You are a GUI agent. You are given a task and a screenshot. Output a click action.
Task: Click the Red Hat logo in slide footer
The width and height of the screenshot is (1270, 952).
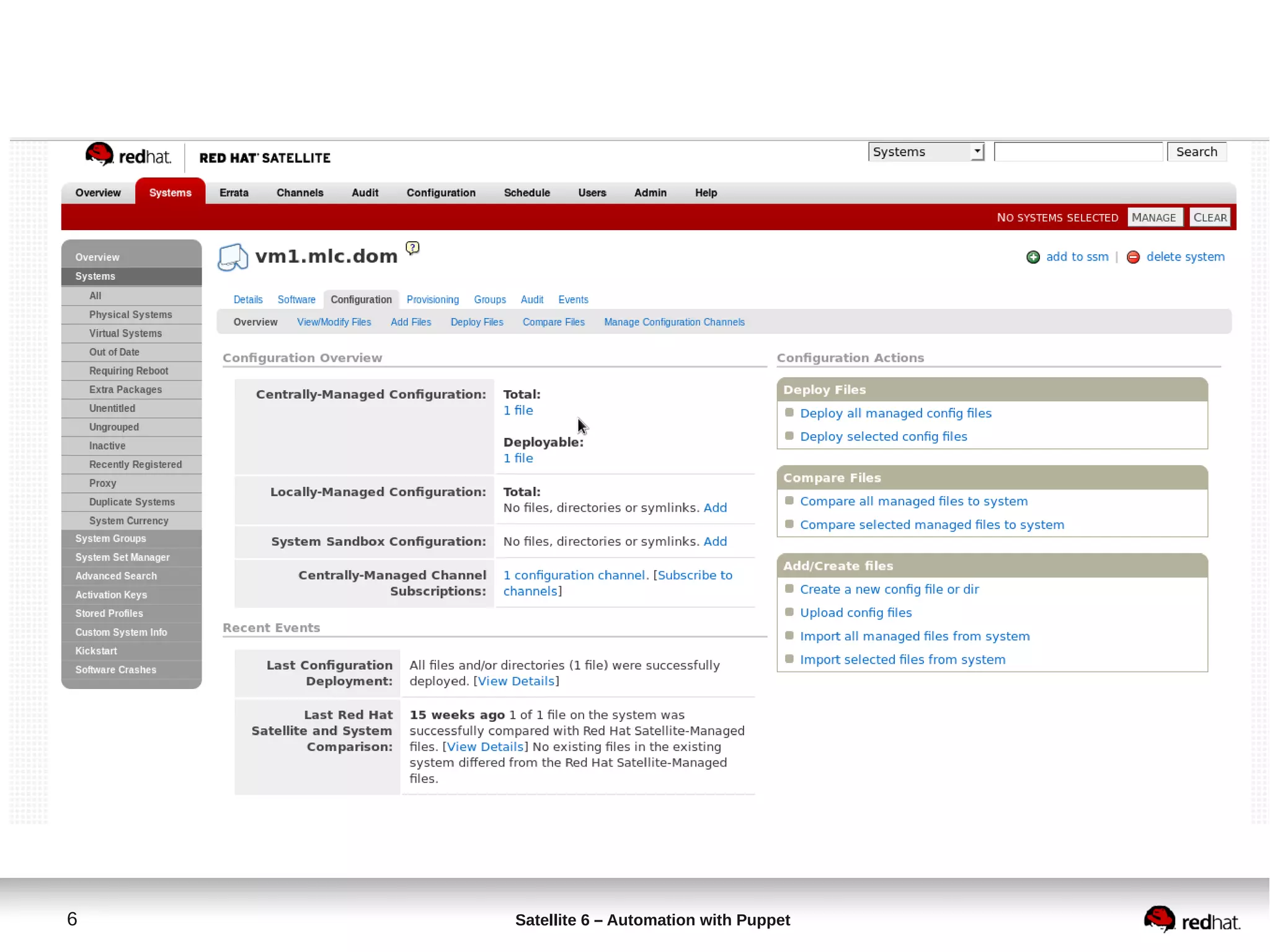pyautogui.click(x=1191, y=920)
